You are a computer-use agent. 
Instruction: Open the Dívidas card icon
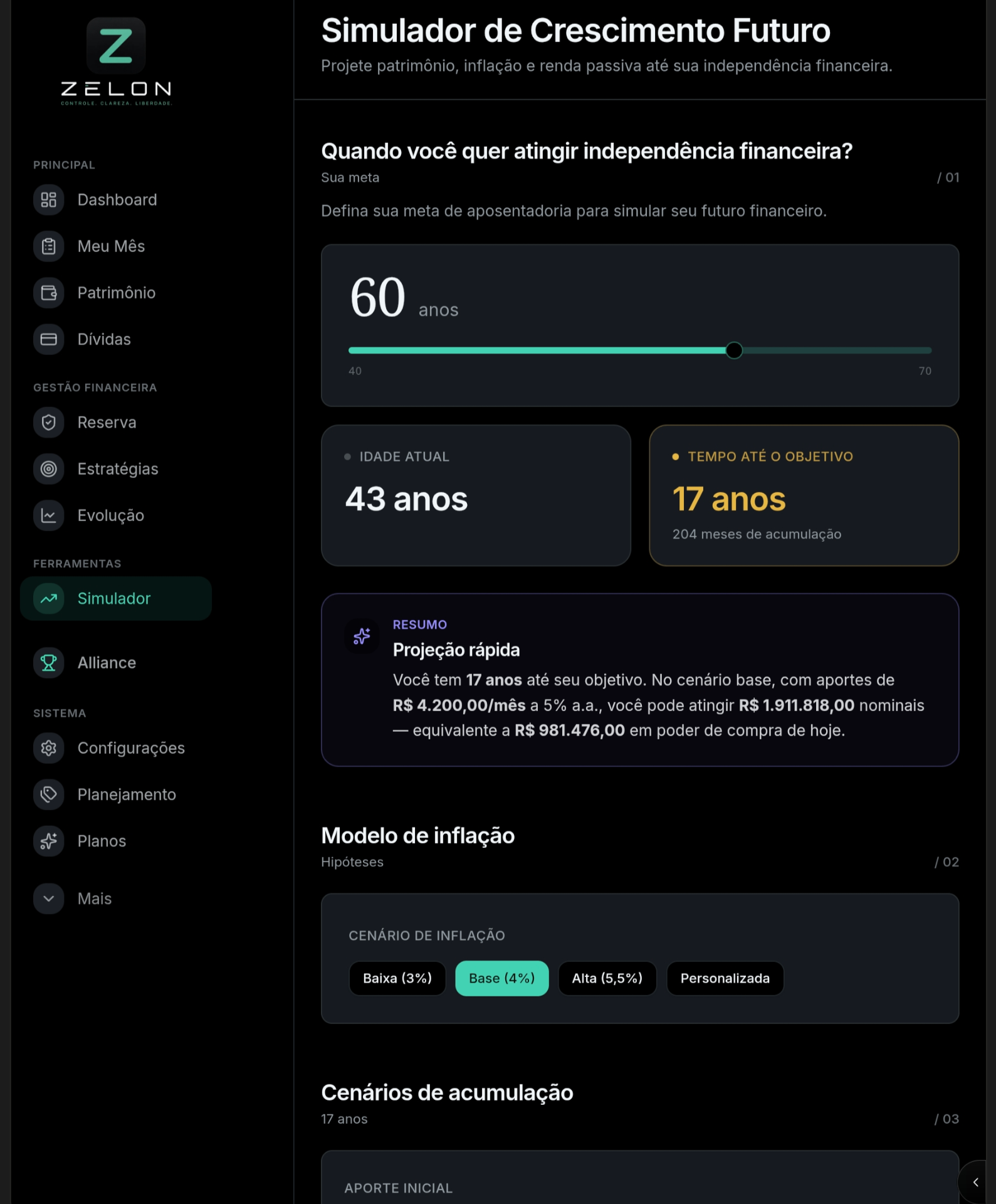48,339
